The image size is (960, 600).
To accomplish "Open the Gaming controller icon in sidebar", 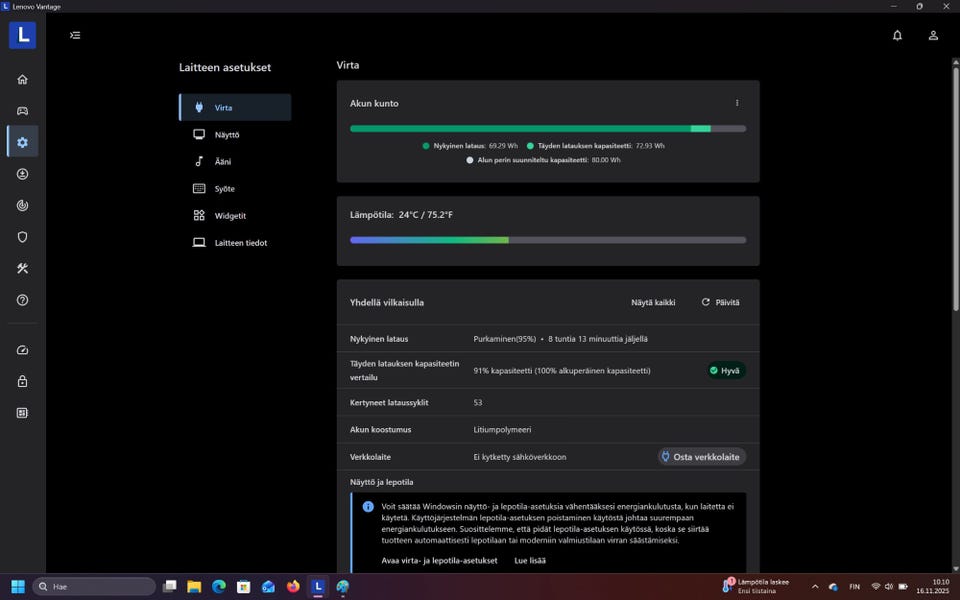I will coord(22,111).
